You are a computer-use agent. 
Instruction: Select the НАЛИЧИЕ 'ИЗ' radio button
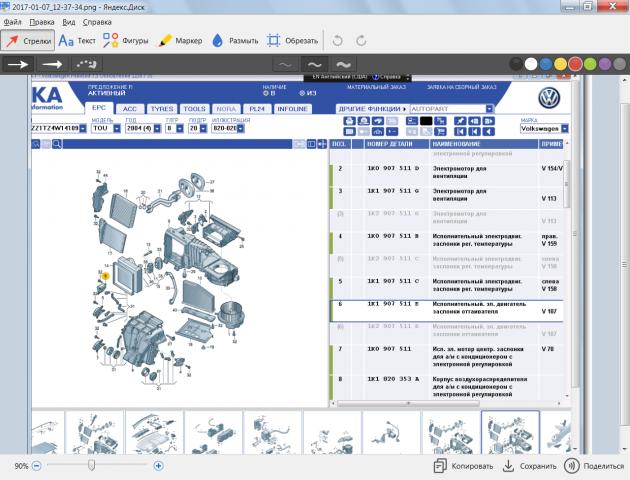[x=302, y=93]
